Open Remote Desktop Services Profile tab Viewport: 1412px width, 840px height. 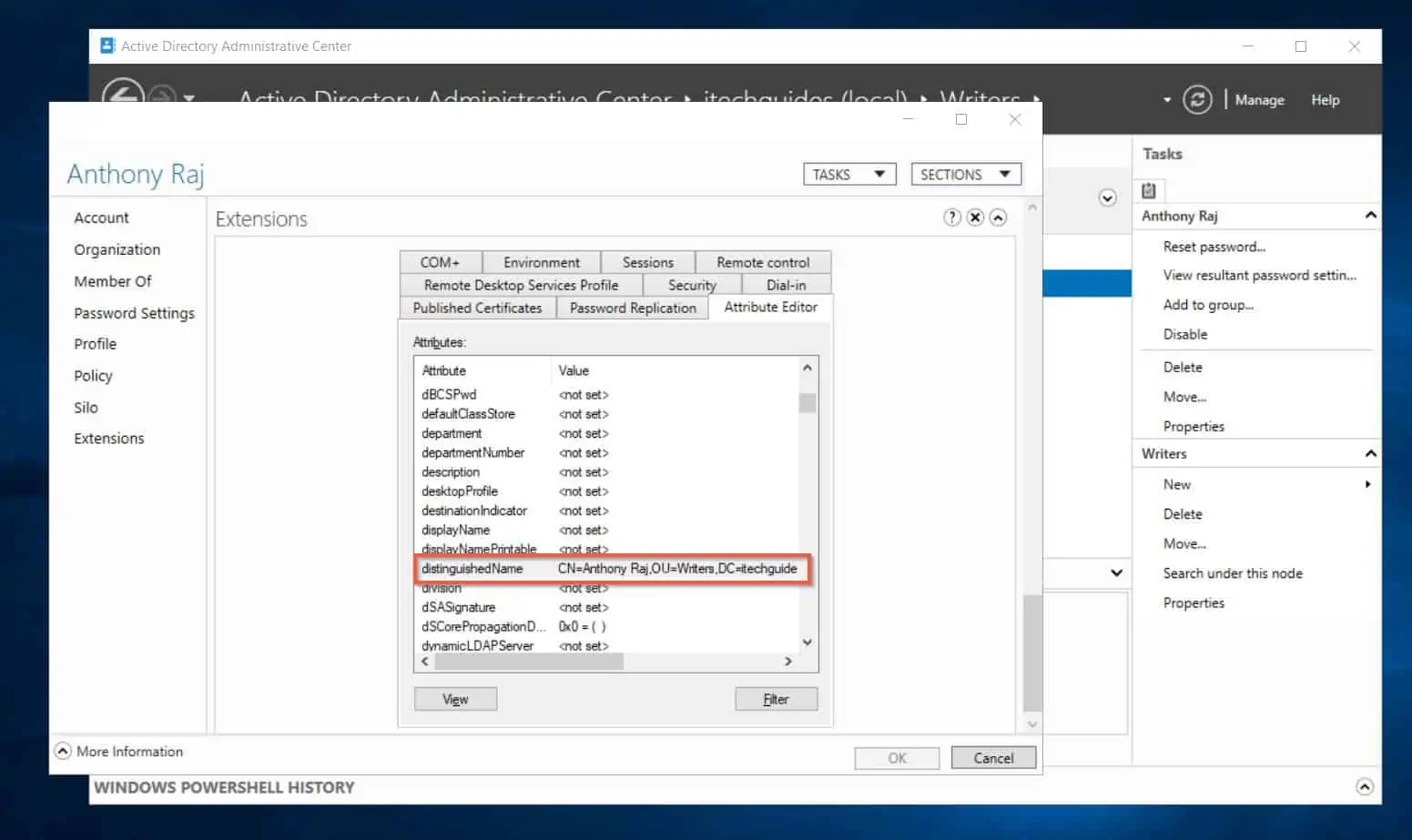pyautogui.click(x=521, y=285)
